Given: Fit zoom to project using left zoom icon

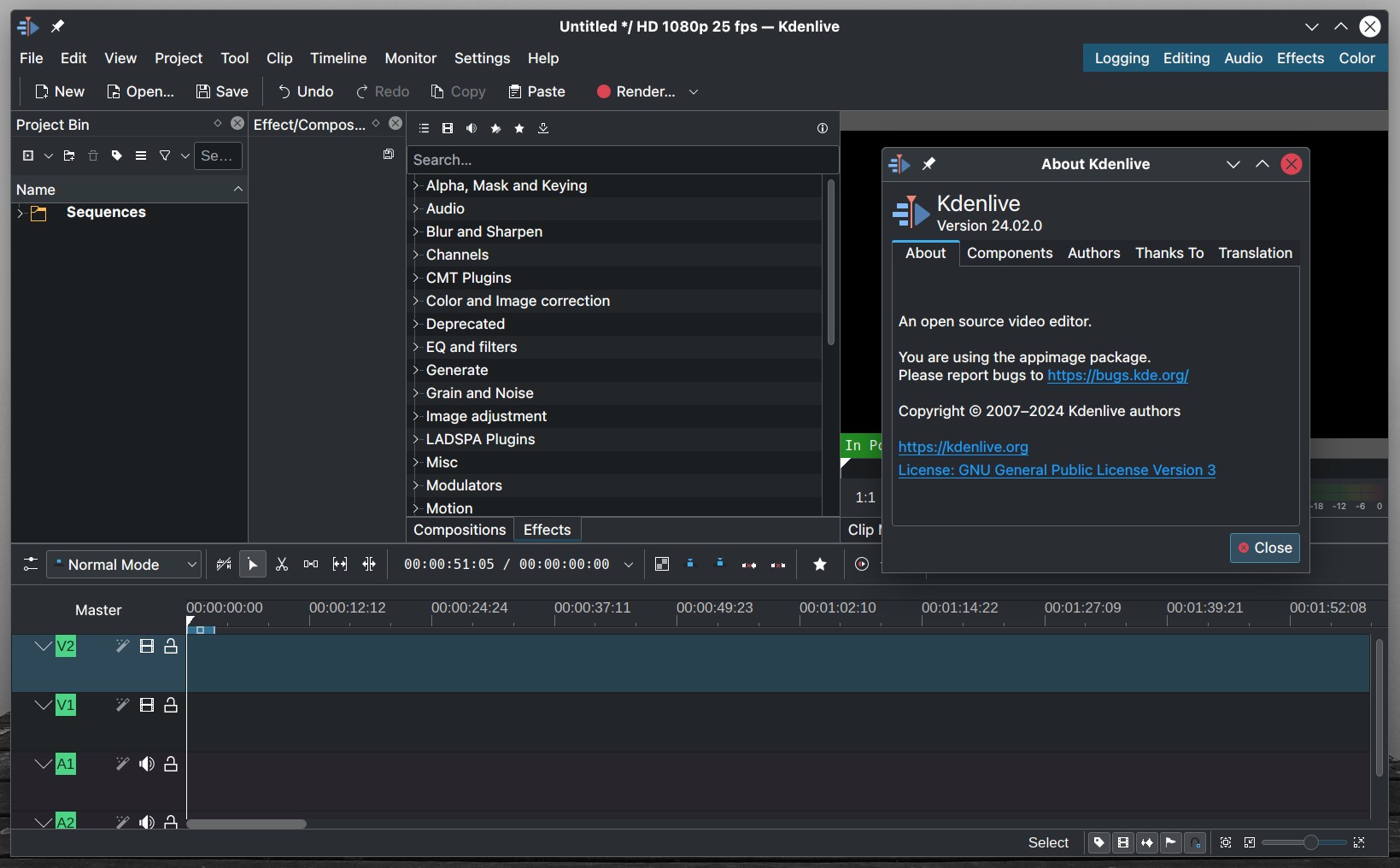Looking at the screenshot, I should [1226, 842].
